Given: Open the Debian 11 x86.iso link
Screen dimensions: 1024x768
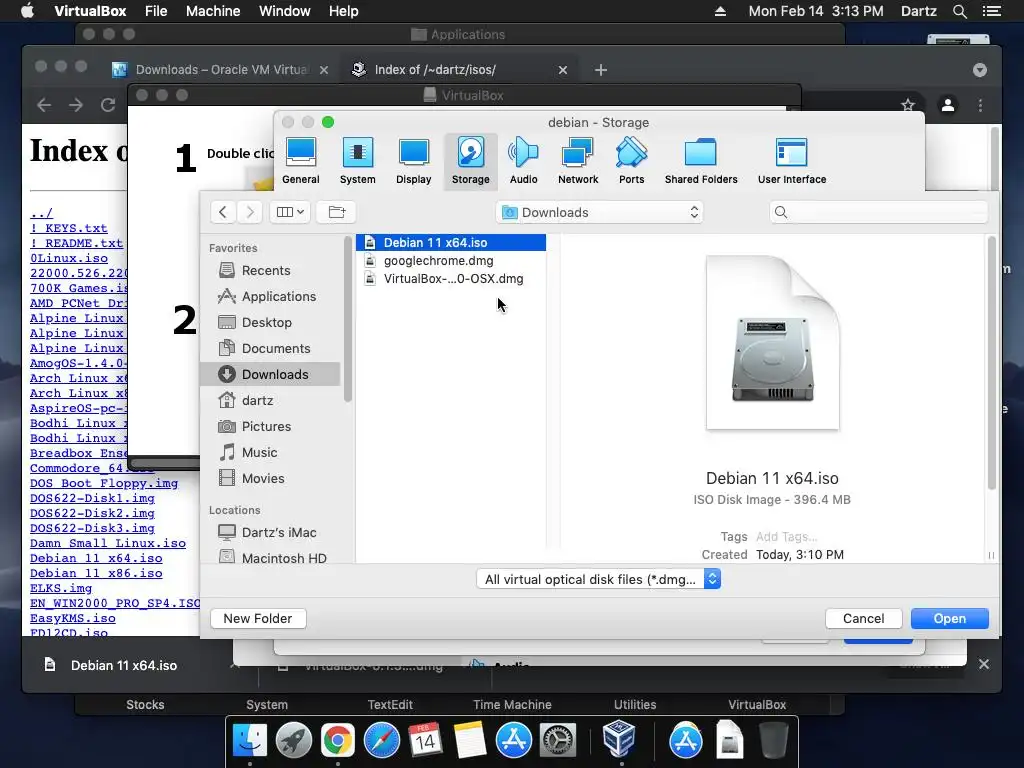Looking at the screenshot, I should [96, 573].
